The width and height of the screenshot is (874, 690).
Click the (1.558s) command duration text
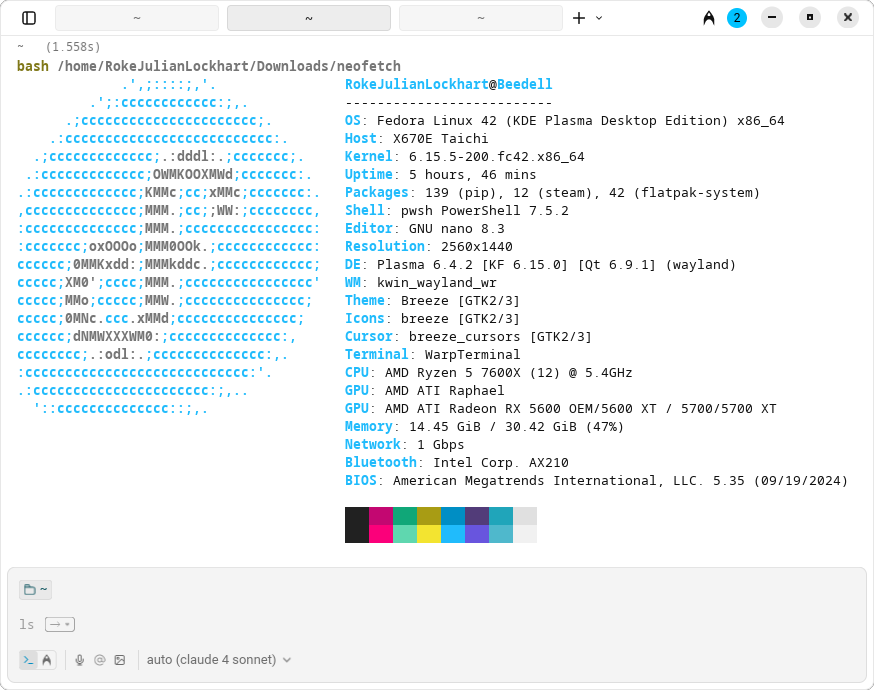pos(73,47)
